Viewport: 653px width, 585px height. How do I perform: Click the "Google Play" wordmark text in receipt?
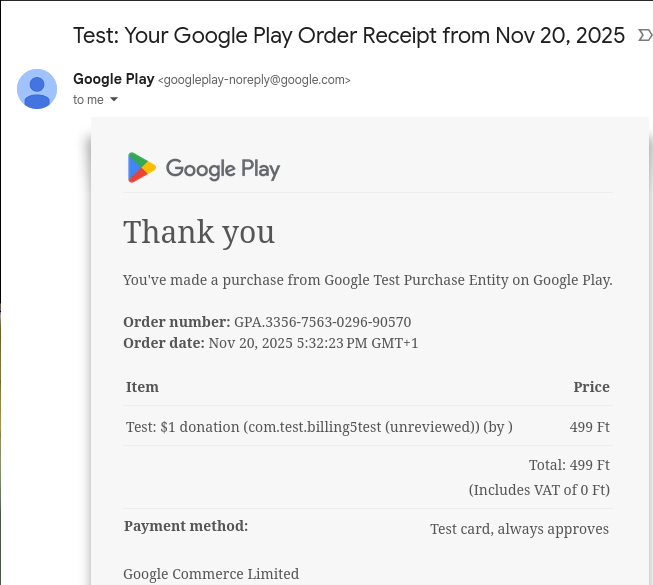pyautogui.click(x=222, y=168)
